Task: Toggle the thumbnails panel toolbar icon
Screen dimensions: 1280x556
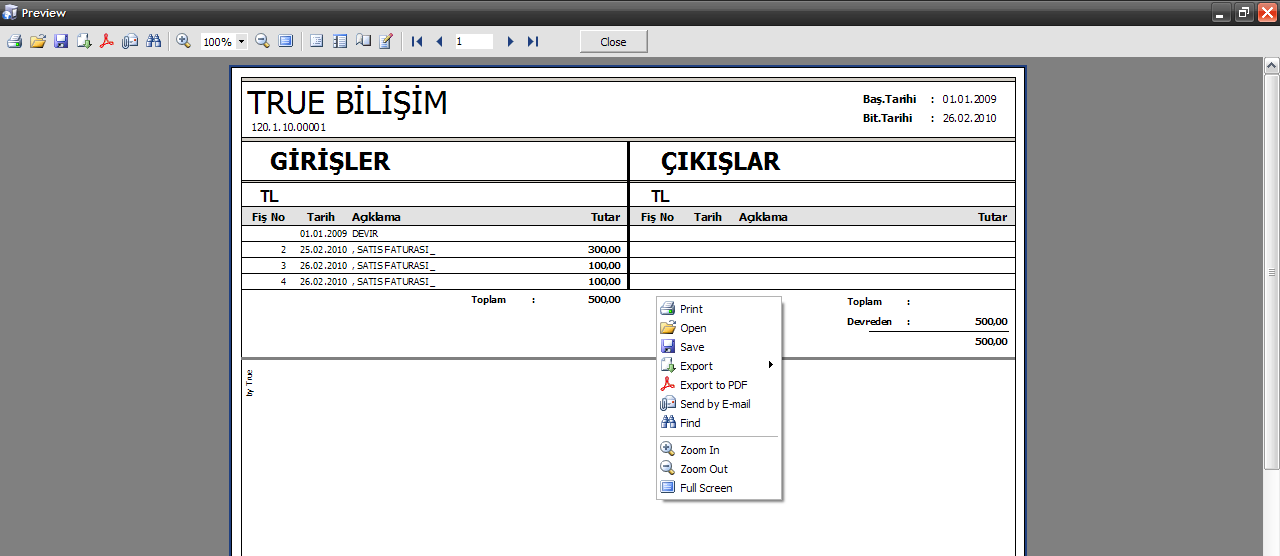Action: click(340, 41)
